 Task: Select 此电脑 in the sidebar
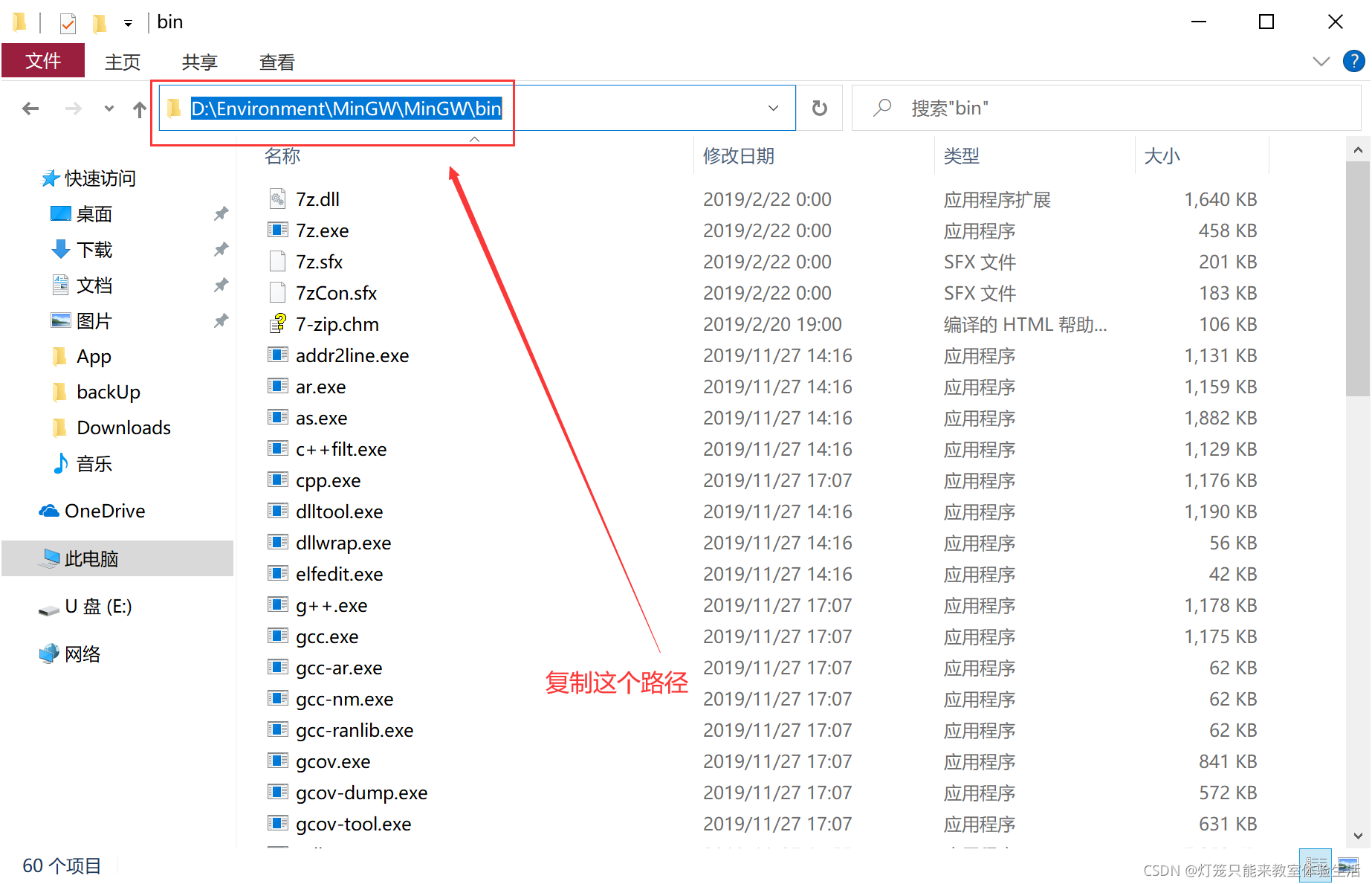pos(117,558)
